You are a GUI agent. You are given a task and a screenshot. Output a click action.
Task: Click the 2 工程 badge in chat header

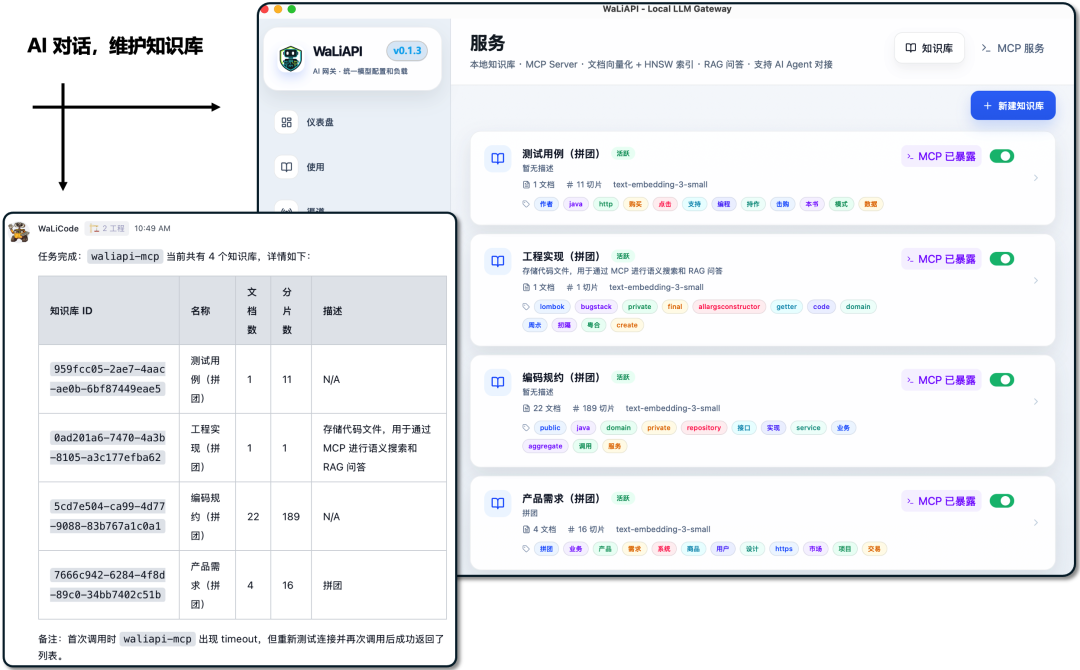tap(107, 228)
